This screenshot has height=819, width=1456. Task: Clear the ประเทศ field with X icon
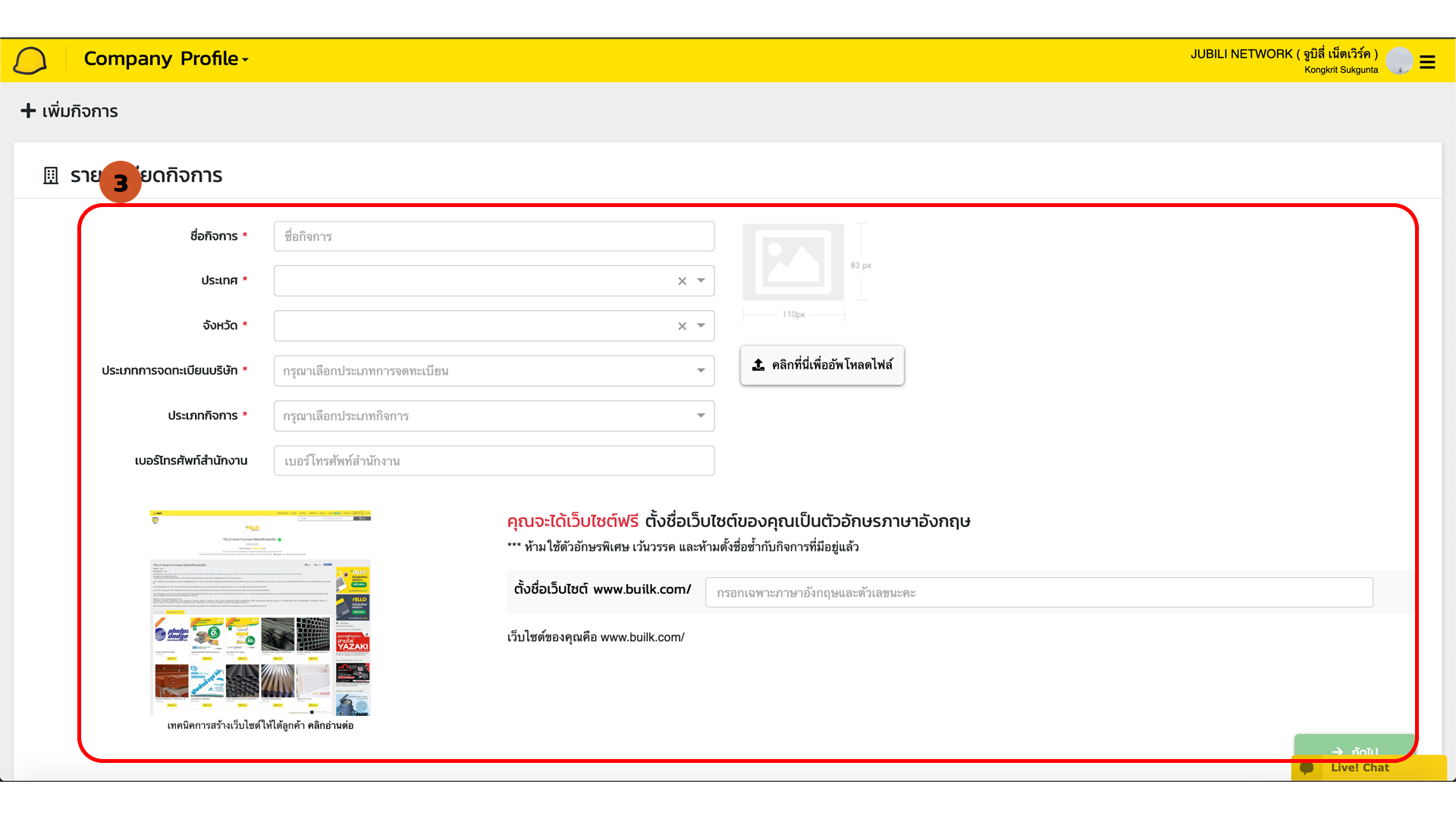(x=682, y=281)
